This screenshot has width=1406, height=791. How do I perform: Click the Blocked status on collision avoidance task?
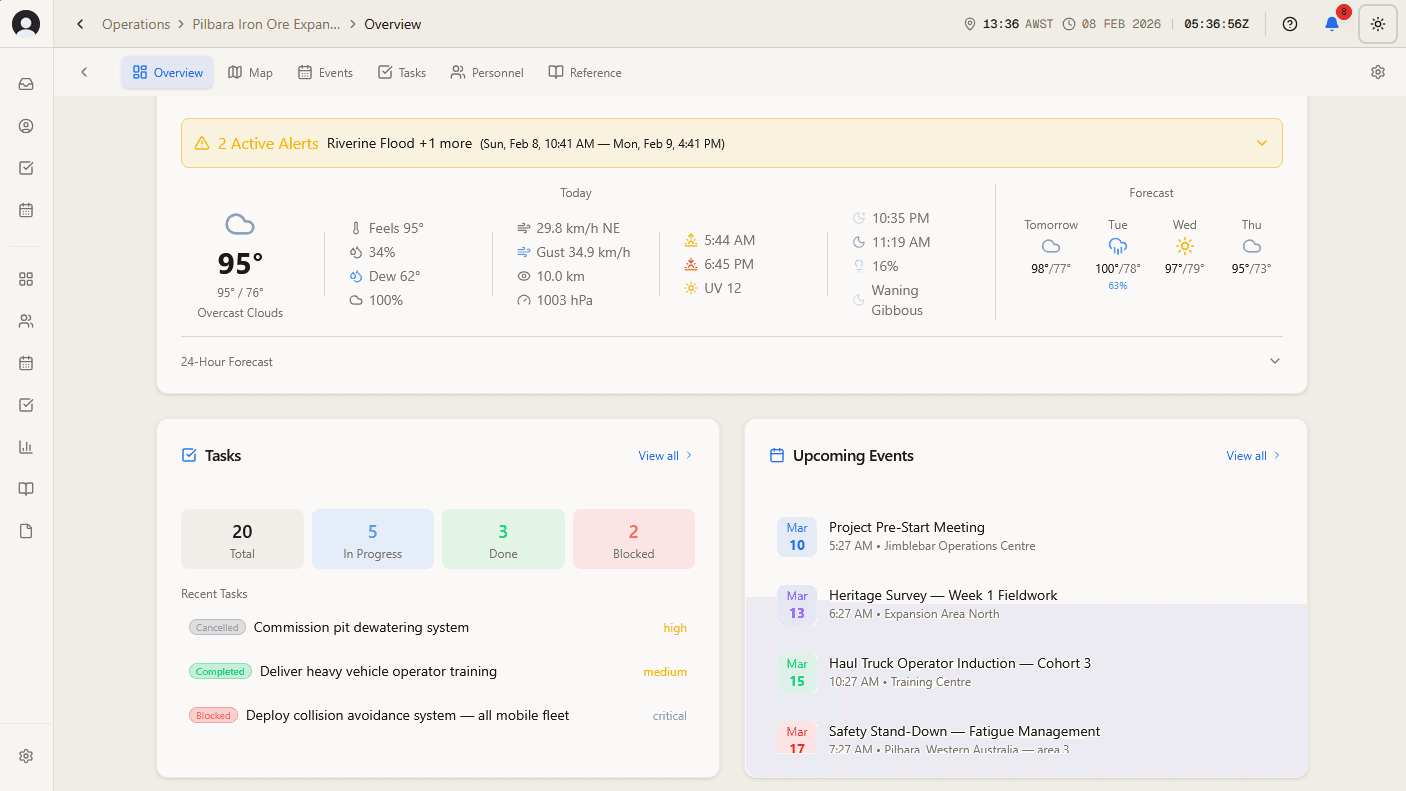point(213,715)
